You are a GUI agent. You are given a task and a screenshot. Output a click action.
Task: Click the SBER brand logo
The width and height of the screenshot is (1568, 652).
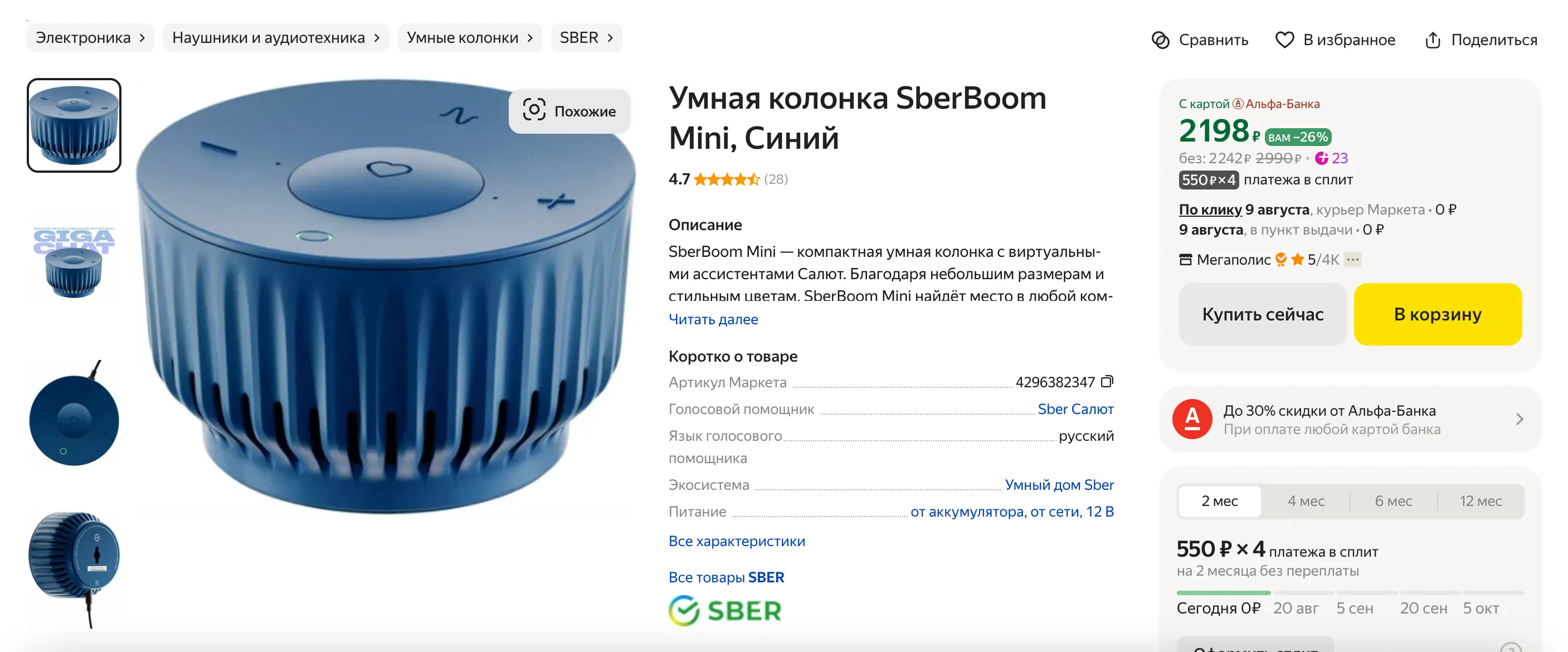tap(724, 610)
